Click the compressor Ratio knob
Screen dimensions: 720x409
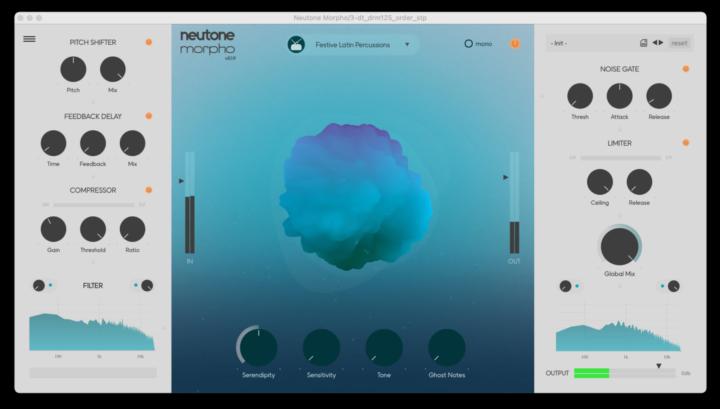coord(132,229)
